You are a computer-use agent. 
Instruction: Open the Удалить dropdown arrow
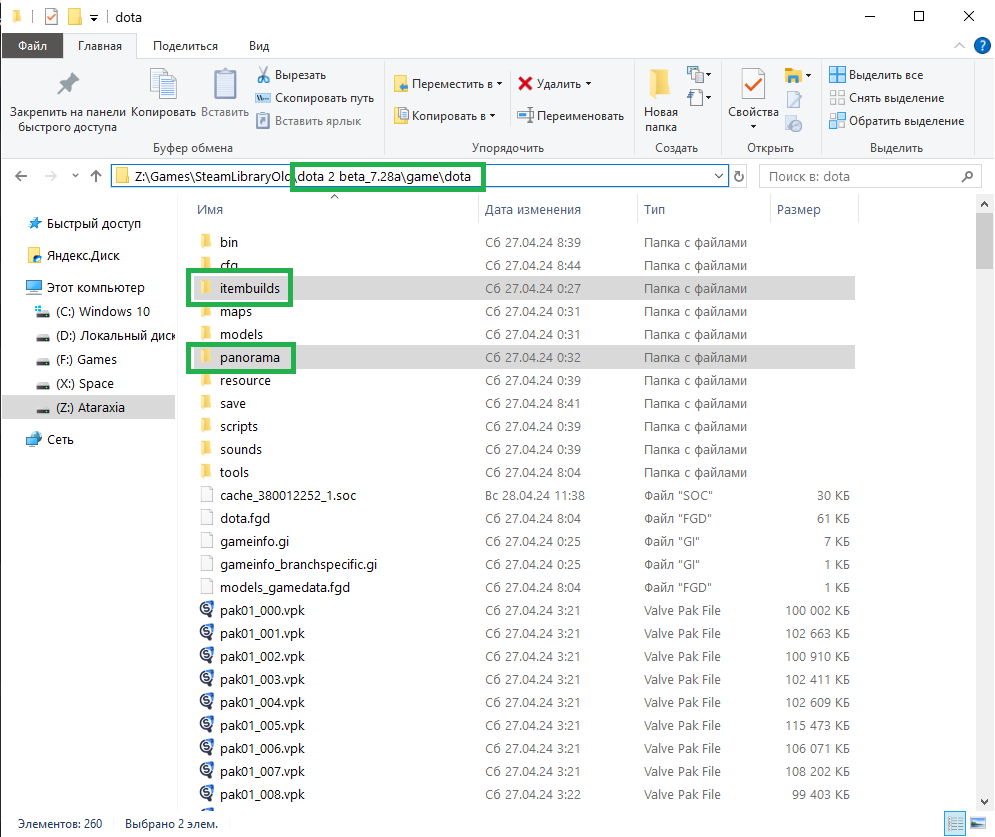pyautogui.click(x=588, y=84)
